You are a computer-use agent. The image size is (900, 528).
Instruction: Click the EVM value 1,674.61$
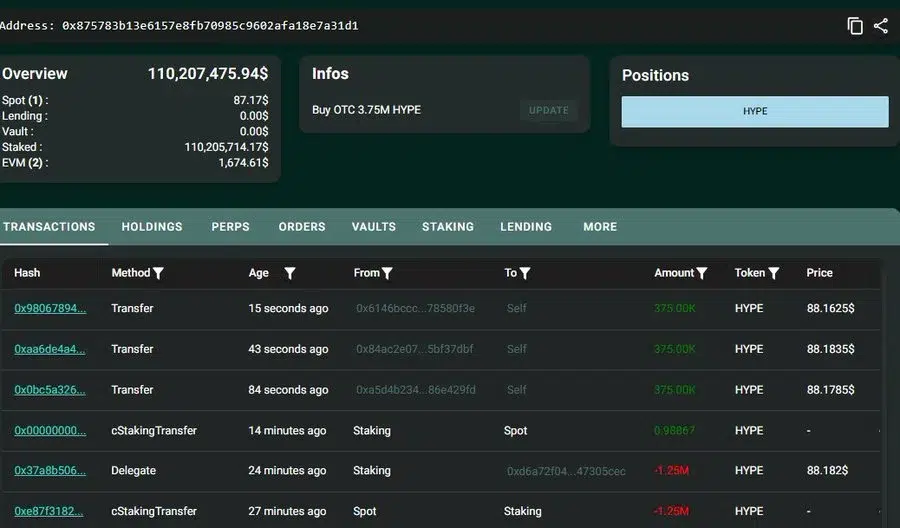(x=243, y=162)
